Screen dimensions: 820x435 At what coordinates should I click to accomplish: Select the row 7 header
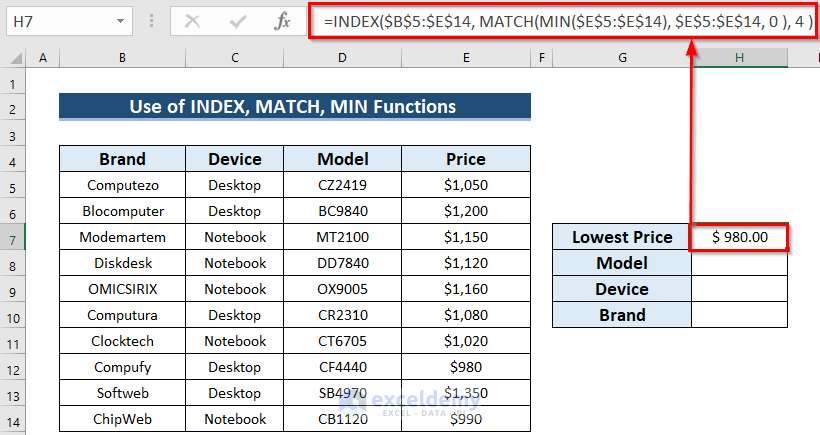[x=14, y=237]
